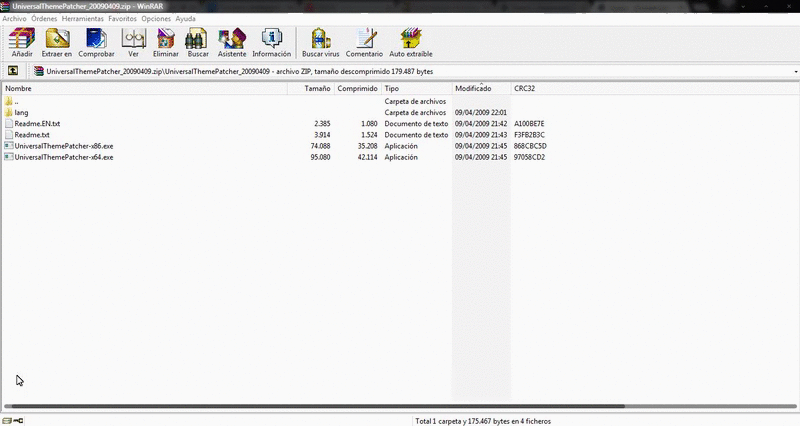Click the UniversalThemePatcher-x86.exe icon

coord(9,146)
